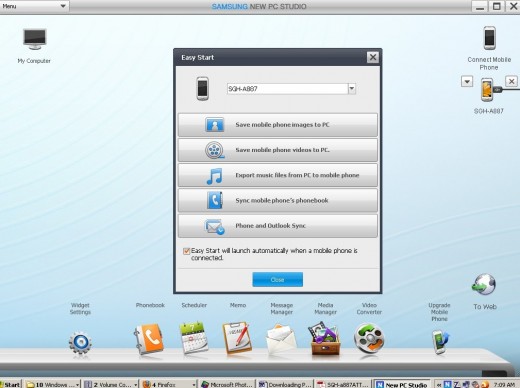Select the connected SGH-A887 phone icon
The image size is (520, 388).
click(487, 90)
